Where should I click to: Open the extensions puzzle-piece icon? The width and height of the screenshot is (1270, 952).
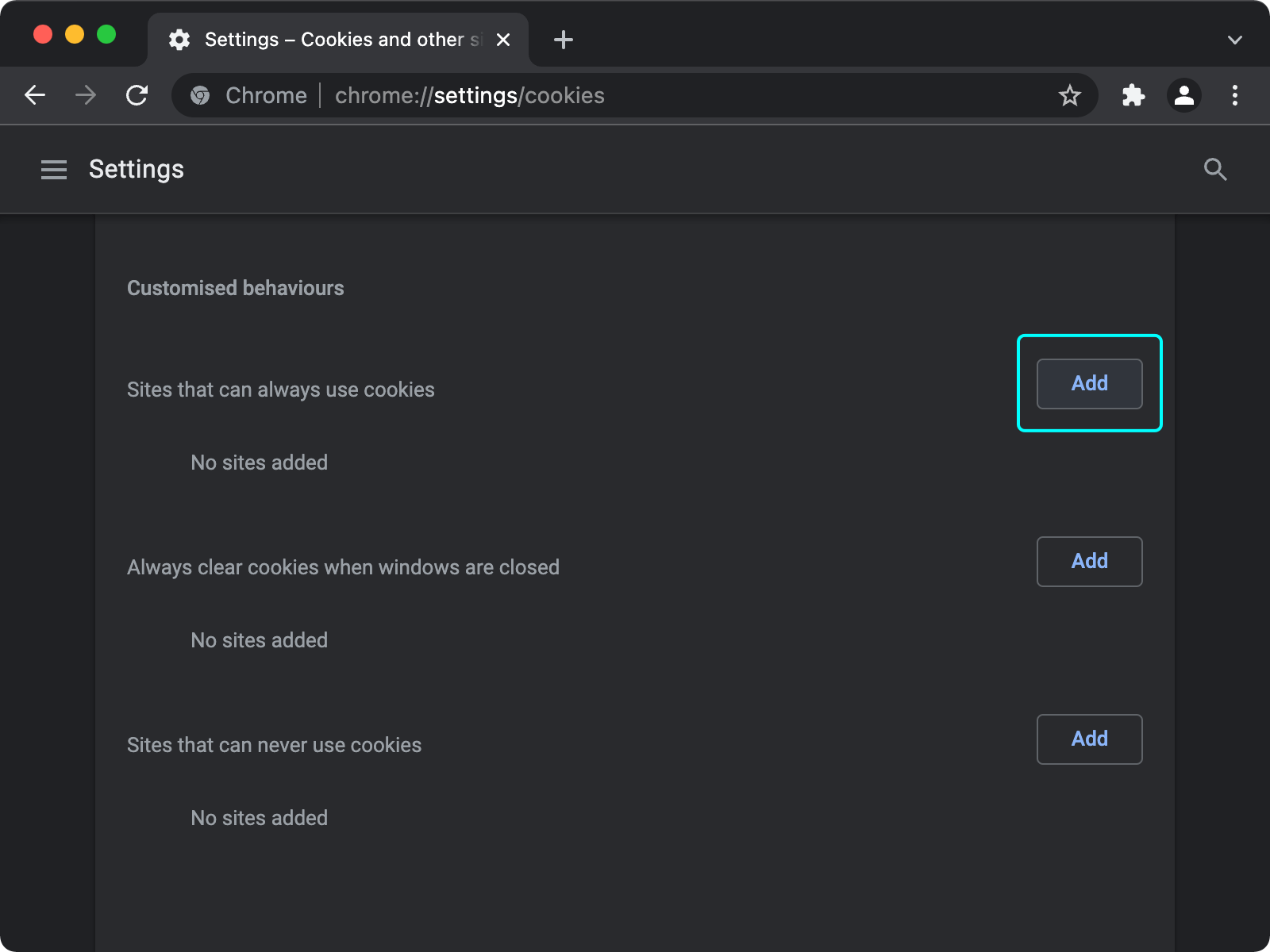click(1133, 95)
